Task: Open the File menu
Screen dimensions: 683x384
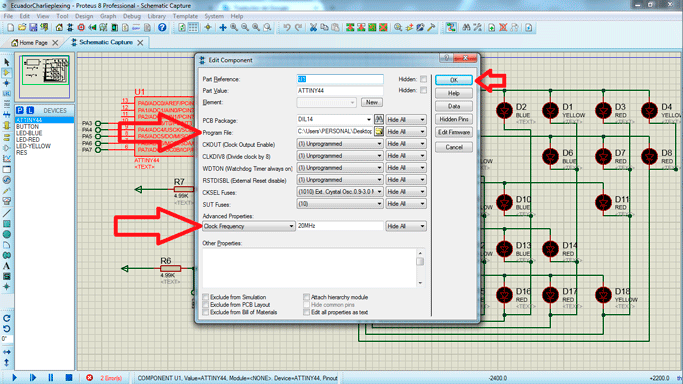Action: point(8,16)
